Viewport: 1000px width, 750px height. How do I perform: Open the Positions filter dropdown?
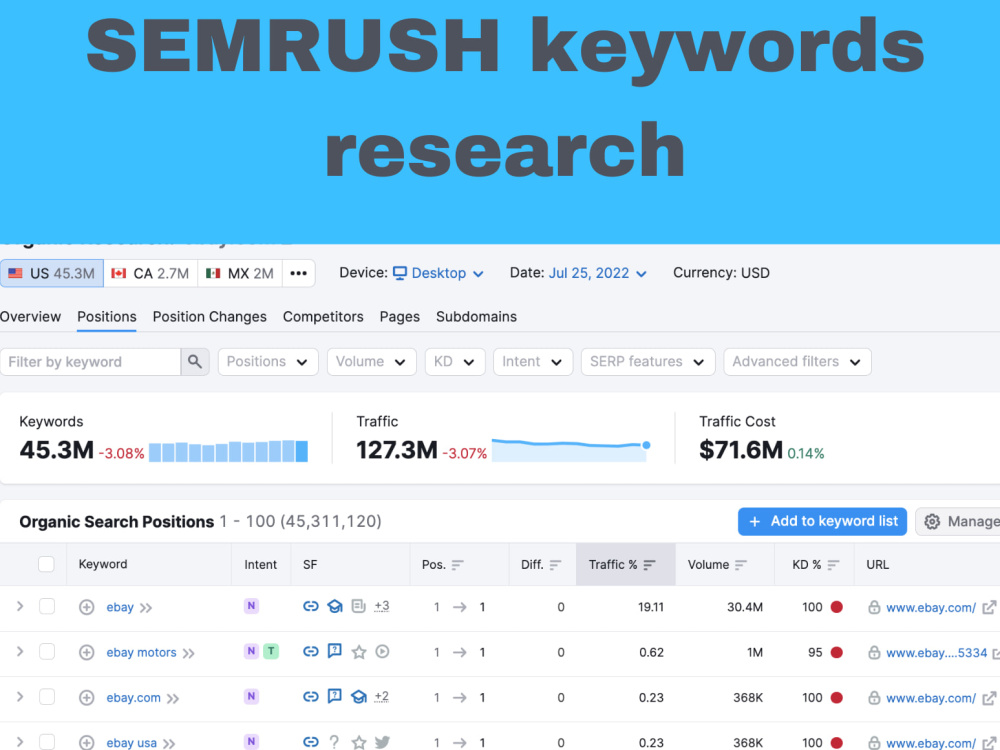click(268, 362)
